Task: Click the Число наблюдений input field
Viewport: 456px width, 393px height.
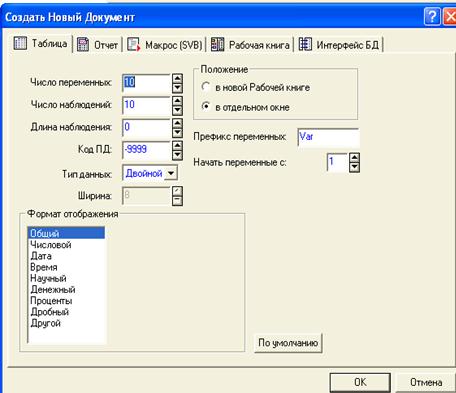Action: pyautogui.click(x=147, y=106)
